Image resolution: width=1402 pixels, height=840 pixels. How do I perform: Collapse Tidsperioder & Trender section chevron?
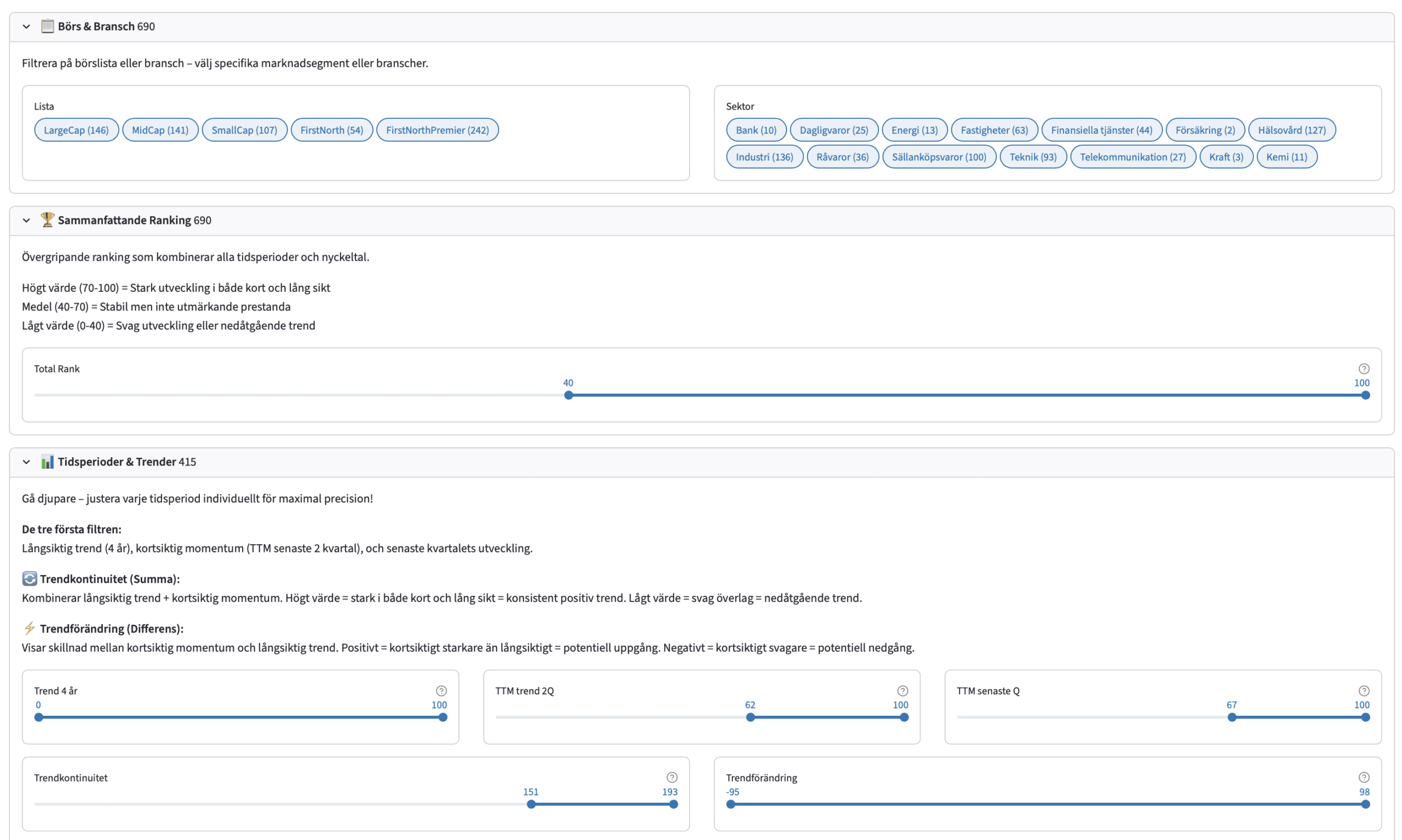pyautogui.click(x=26, y=462)
